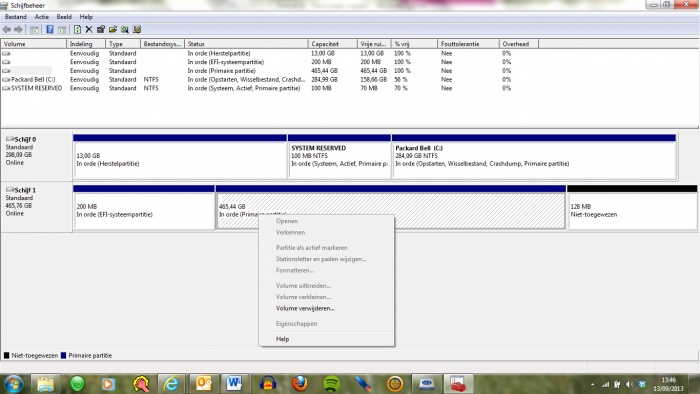This screenshot has height=394, width=700.
Task: Open the Help menu in the menu bar
Action: [86, 17]
